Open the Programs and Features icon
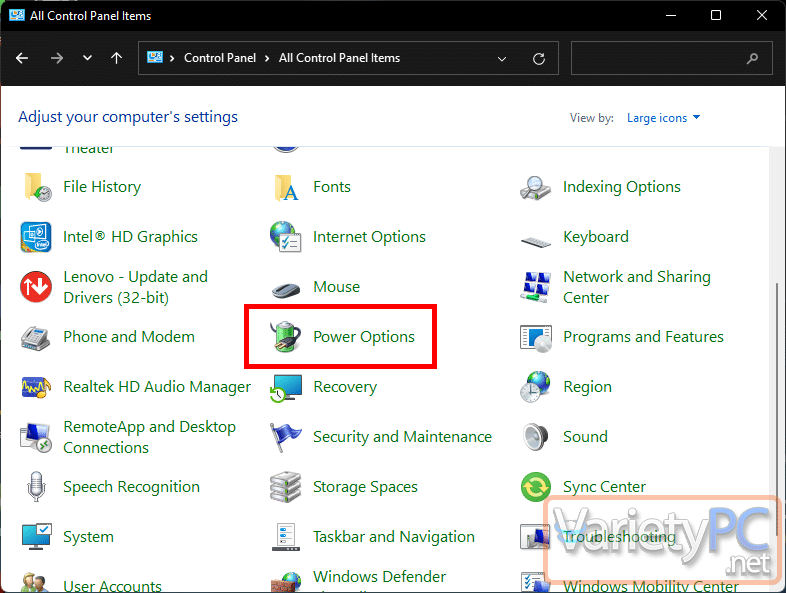786x593 pixels. (536, 338)
